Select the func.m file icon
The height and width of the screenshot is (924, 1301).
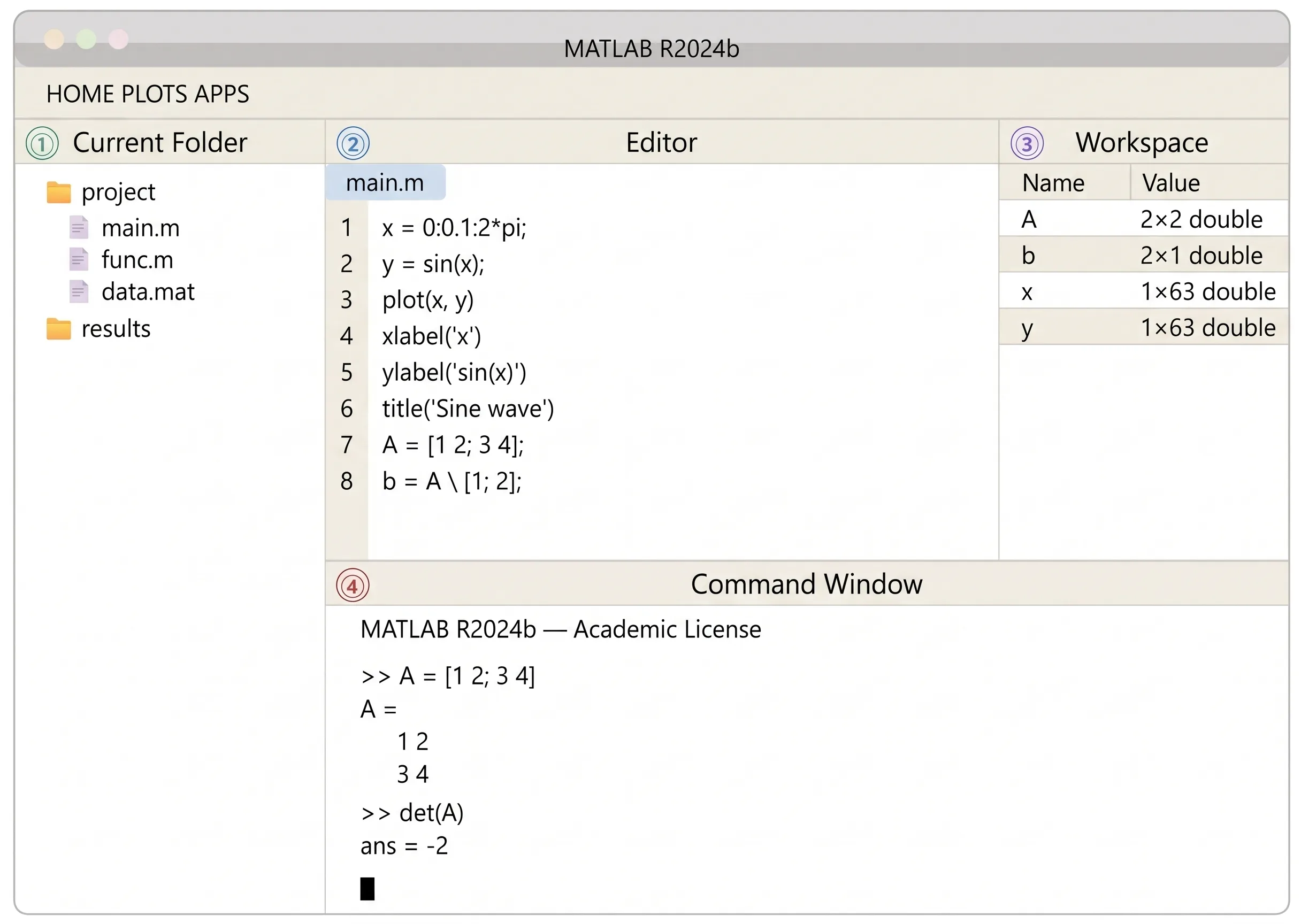tap(79, 259)
